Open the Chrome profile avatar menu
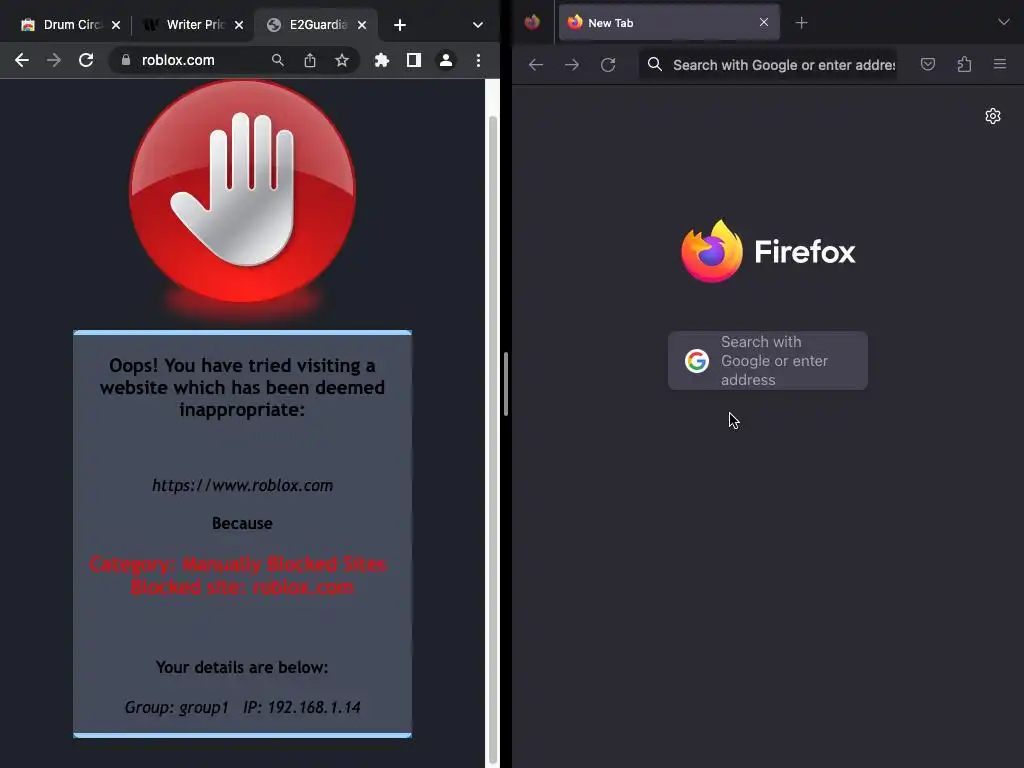The height and width of the screenshot is (768, 1024). (x=445, y=60)
